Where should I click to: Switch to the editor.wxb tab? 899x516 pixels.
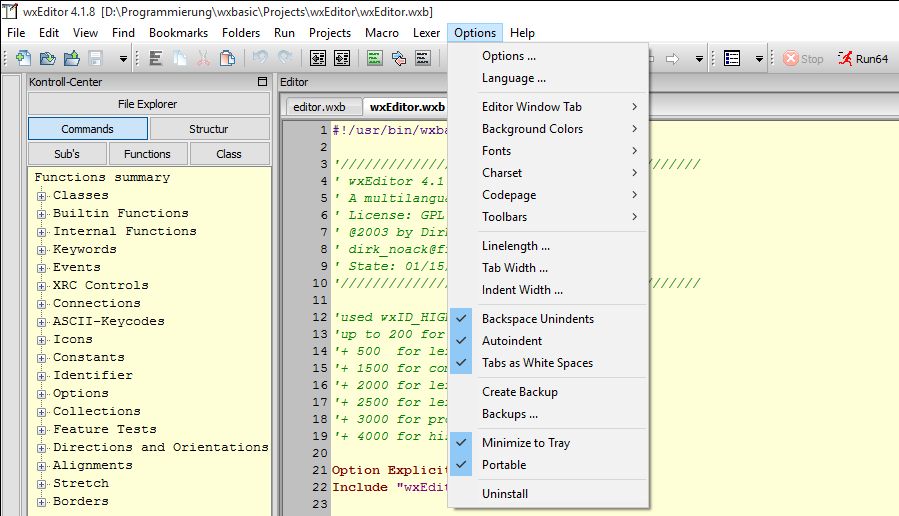320,107
